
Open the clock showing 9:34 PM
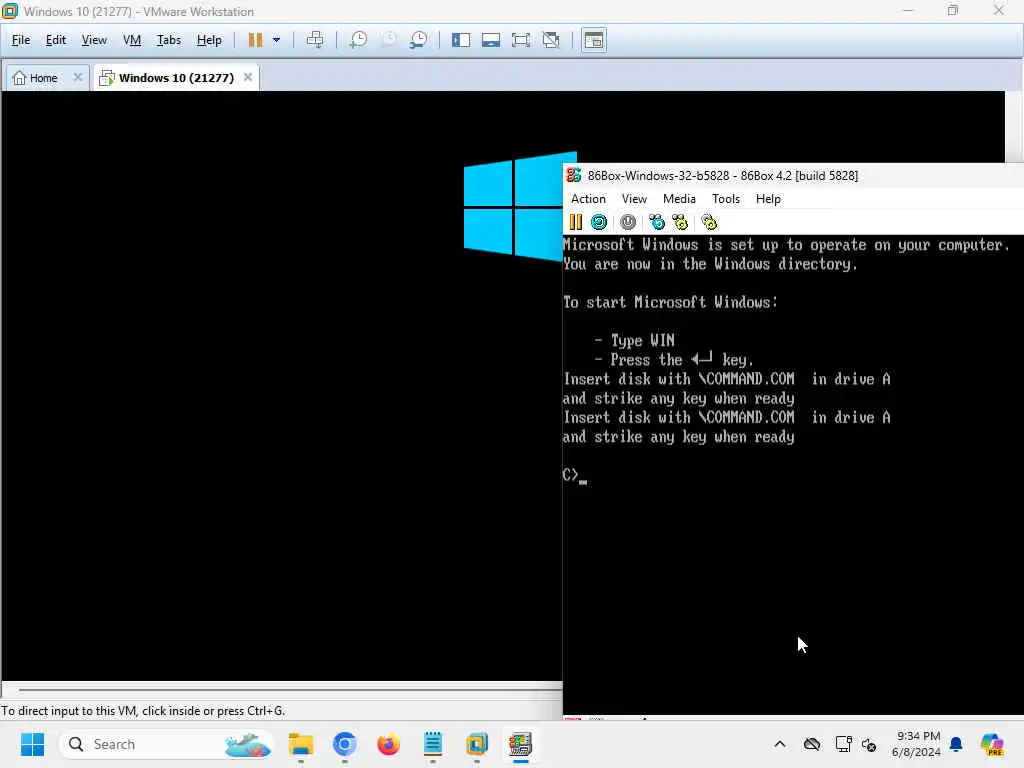point(916,744)
